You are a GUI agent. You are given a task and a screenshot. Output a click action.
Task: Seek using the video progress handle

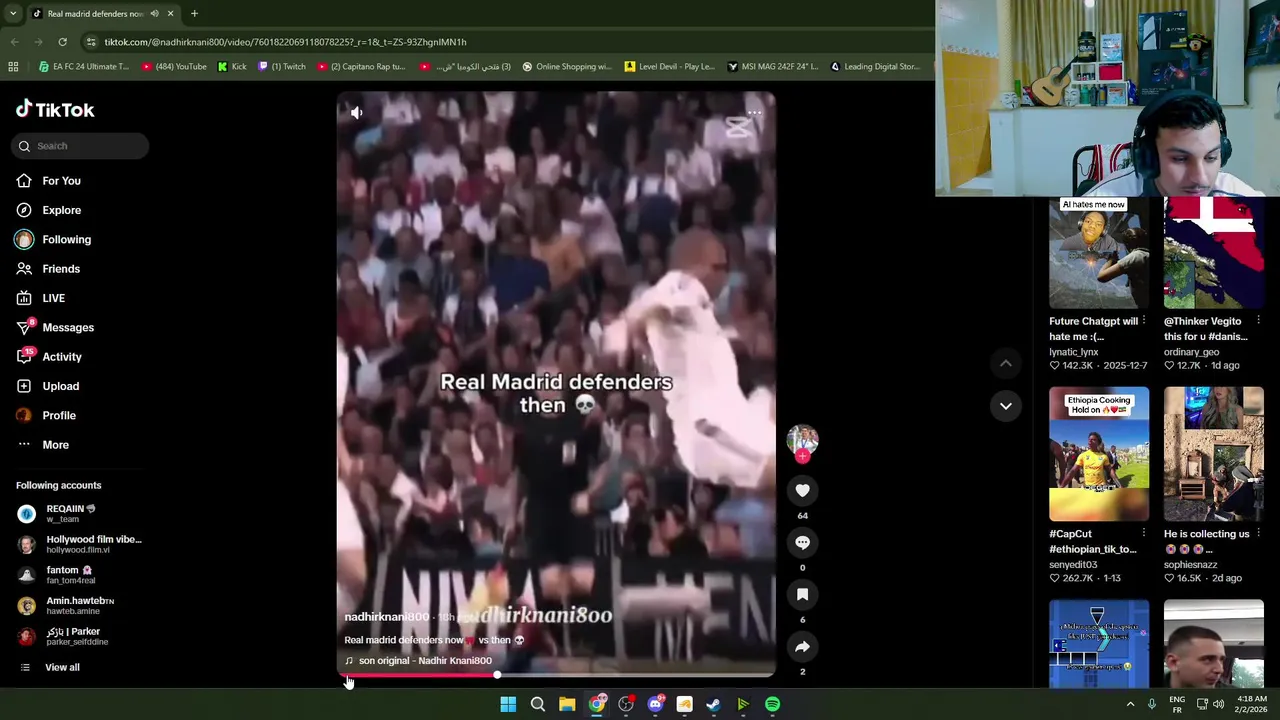(497, 675)
